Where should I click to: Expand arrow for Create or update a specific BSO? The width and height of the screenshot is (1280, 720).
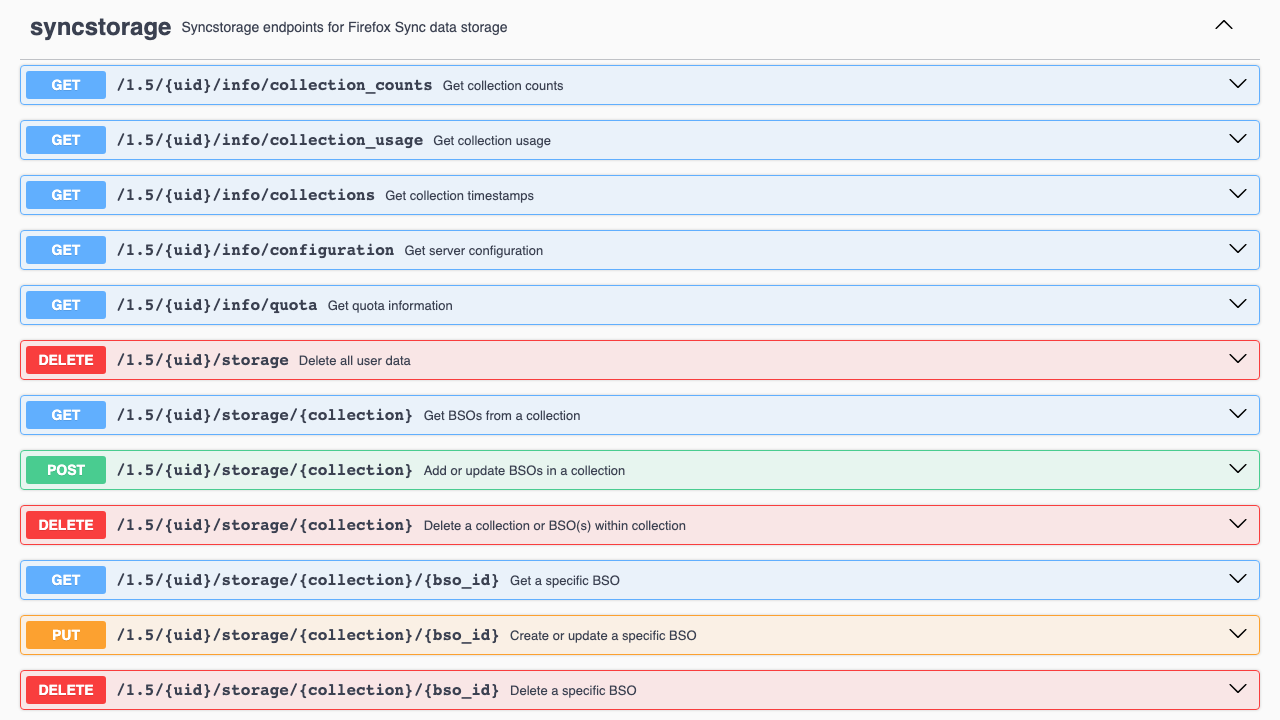pos(1238,634)
